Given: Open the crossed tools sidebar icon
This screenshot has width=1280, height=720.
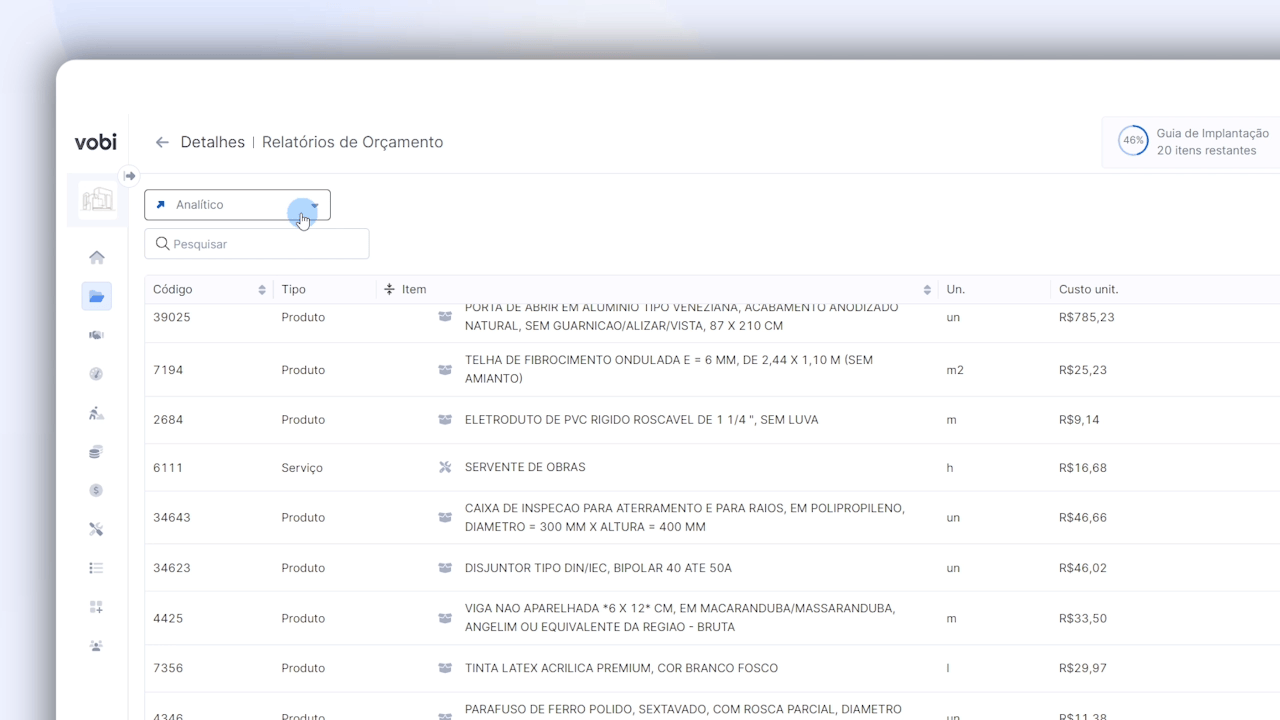Looking at the screenshot, I should (x=96, y=529).
